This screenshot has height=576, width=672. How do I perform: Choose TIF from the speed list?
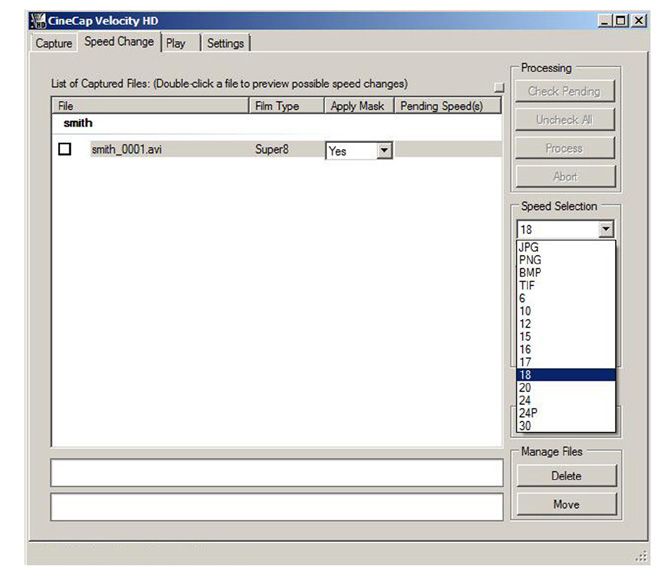point(566,285)
